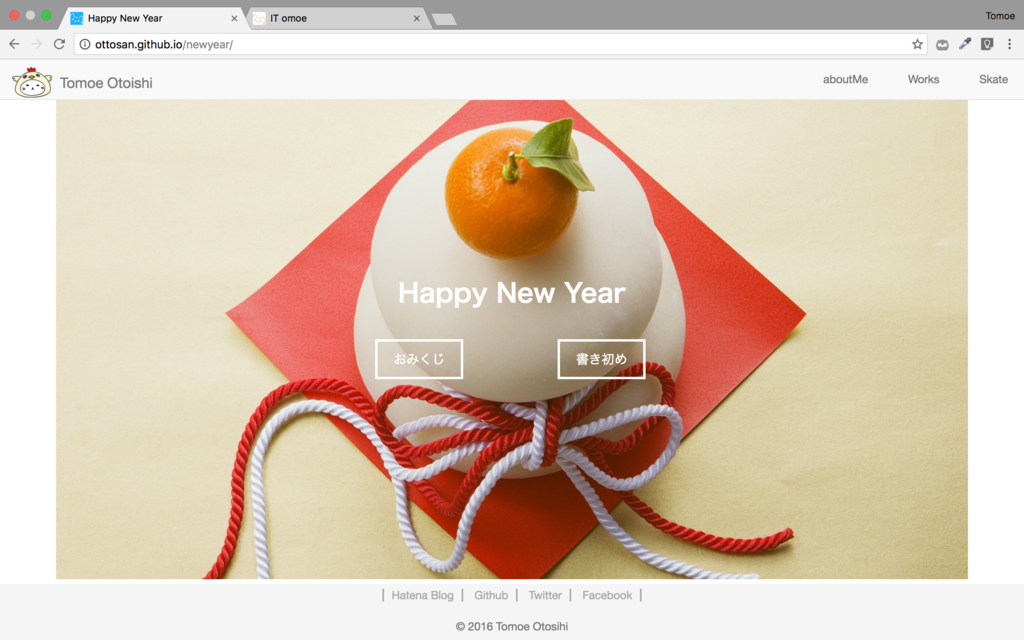Bookmark this page with the star icon
1024x640 pixels.
[918, 44]
